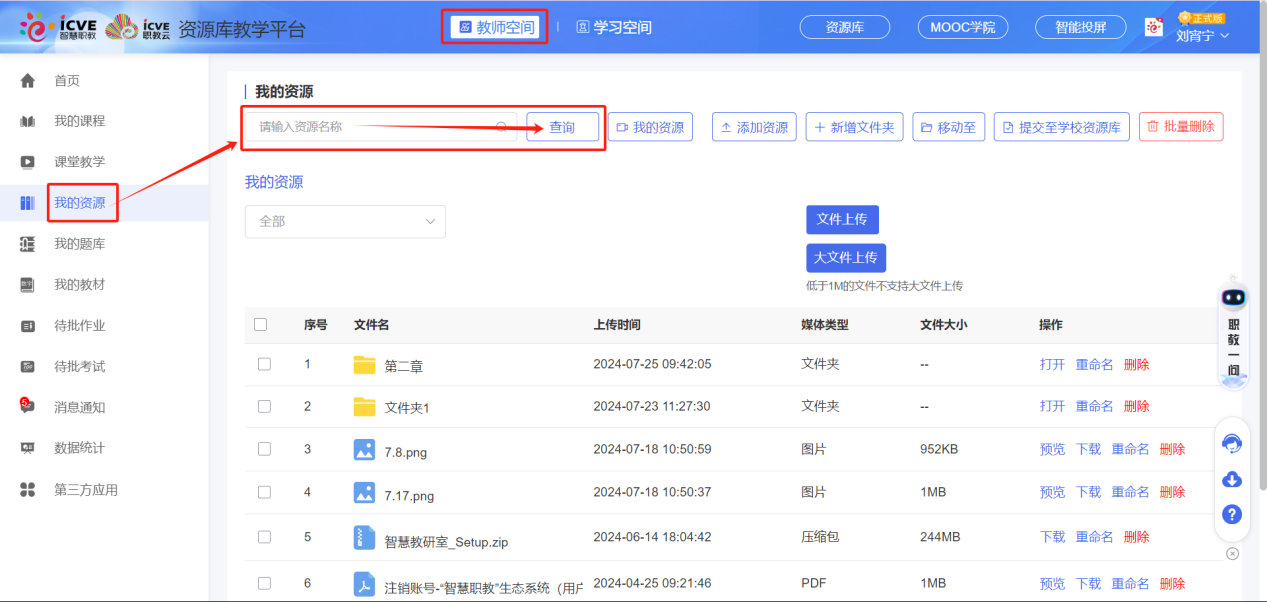Screen dimensions: 1267x602
Task: Click the customer service headset icon
Action: pyautogui.click(x=1232, y=443)
